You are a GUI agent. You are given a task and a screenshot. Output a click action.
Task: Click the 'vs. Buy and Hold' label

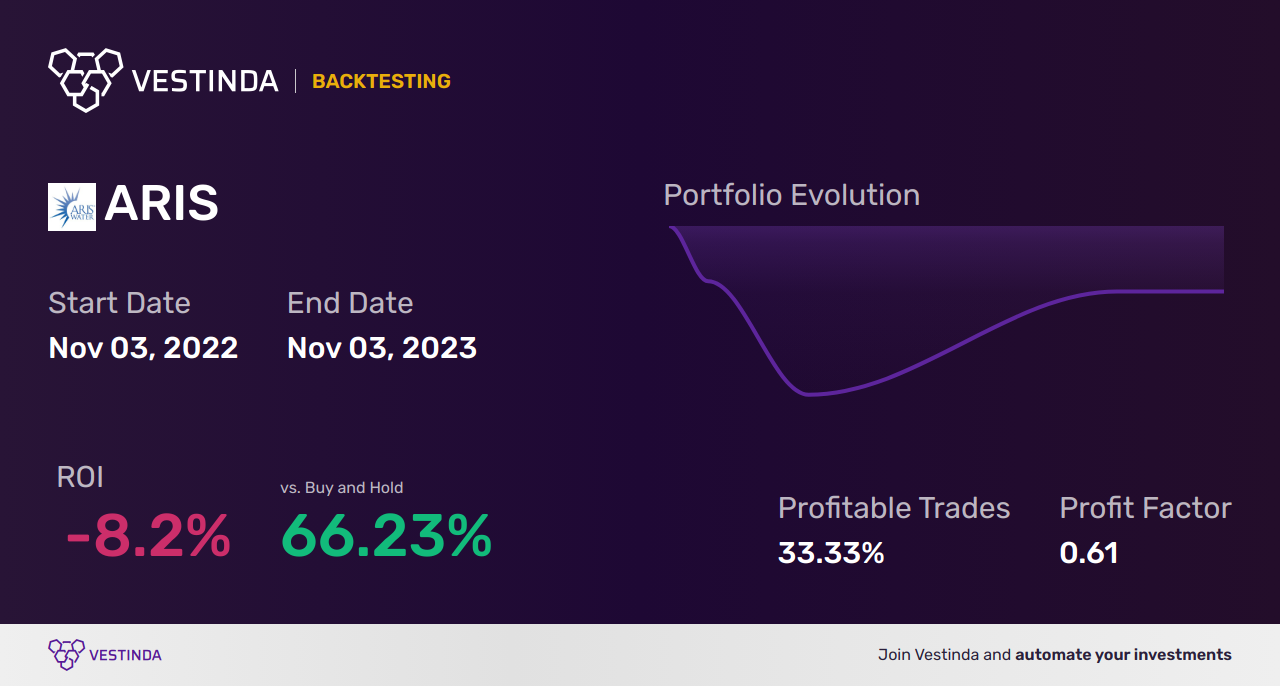point(342,488)
